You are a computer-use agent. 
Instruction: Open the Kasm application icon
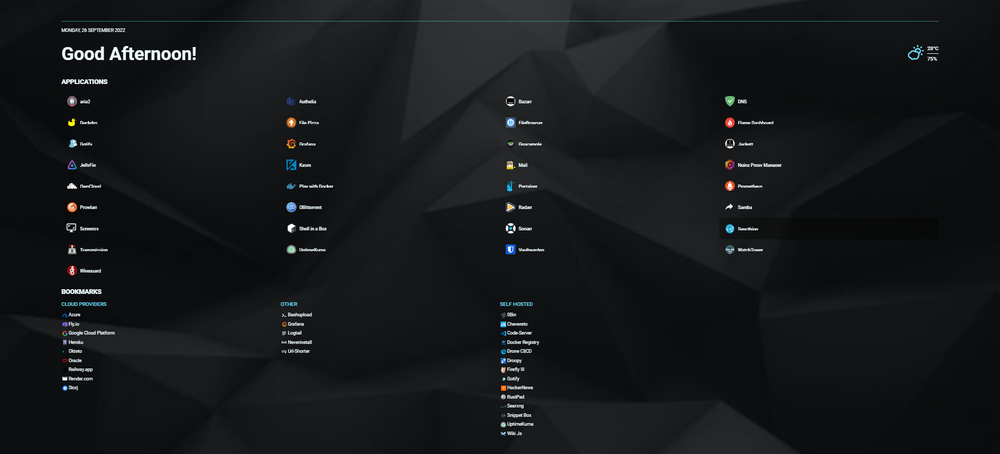(291, 165)
